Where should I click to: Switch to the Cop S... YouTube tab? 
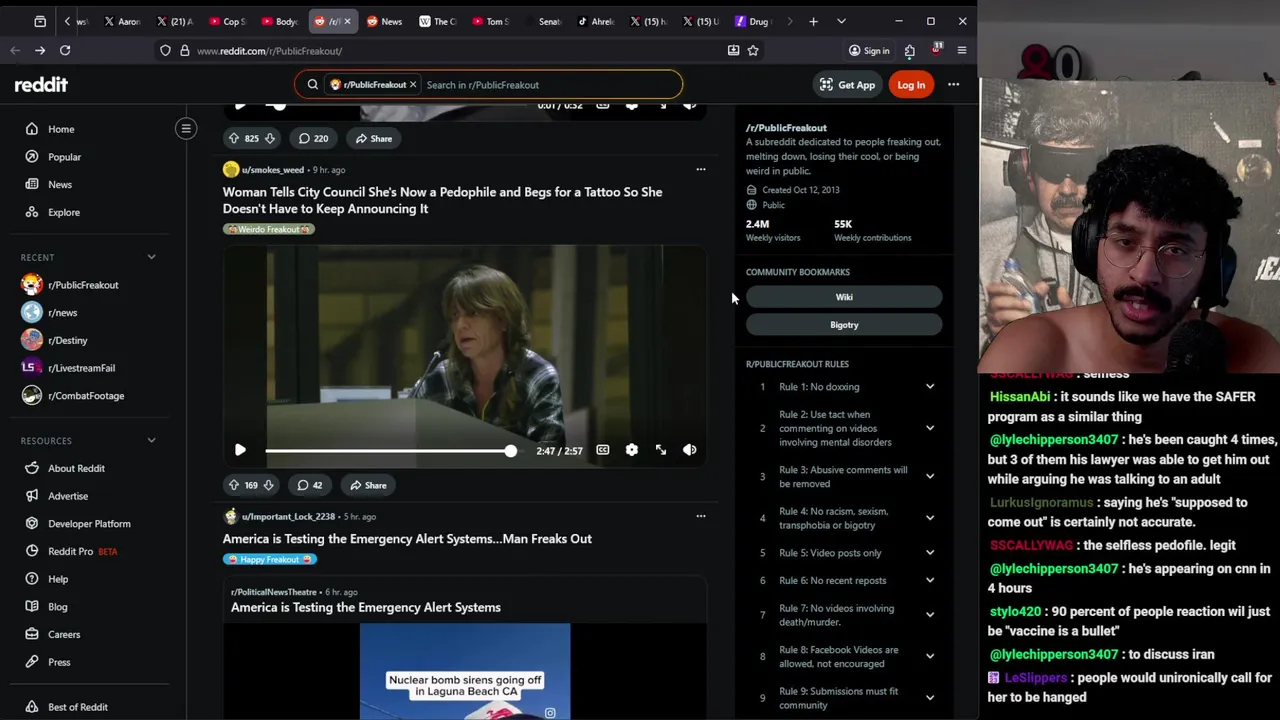pyautogui.click(x=228, y=21)
